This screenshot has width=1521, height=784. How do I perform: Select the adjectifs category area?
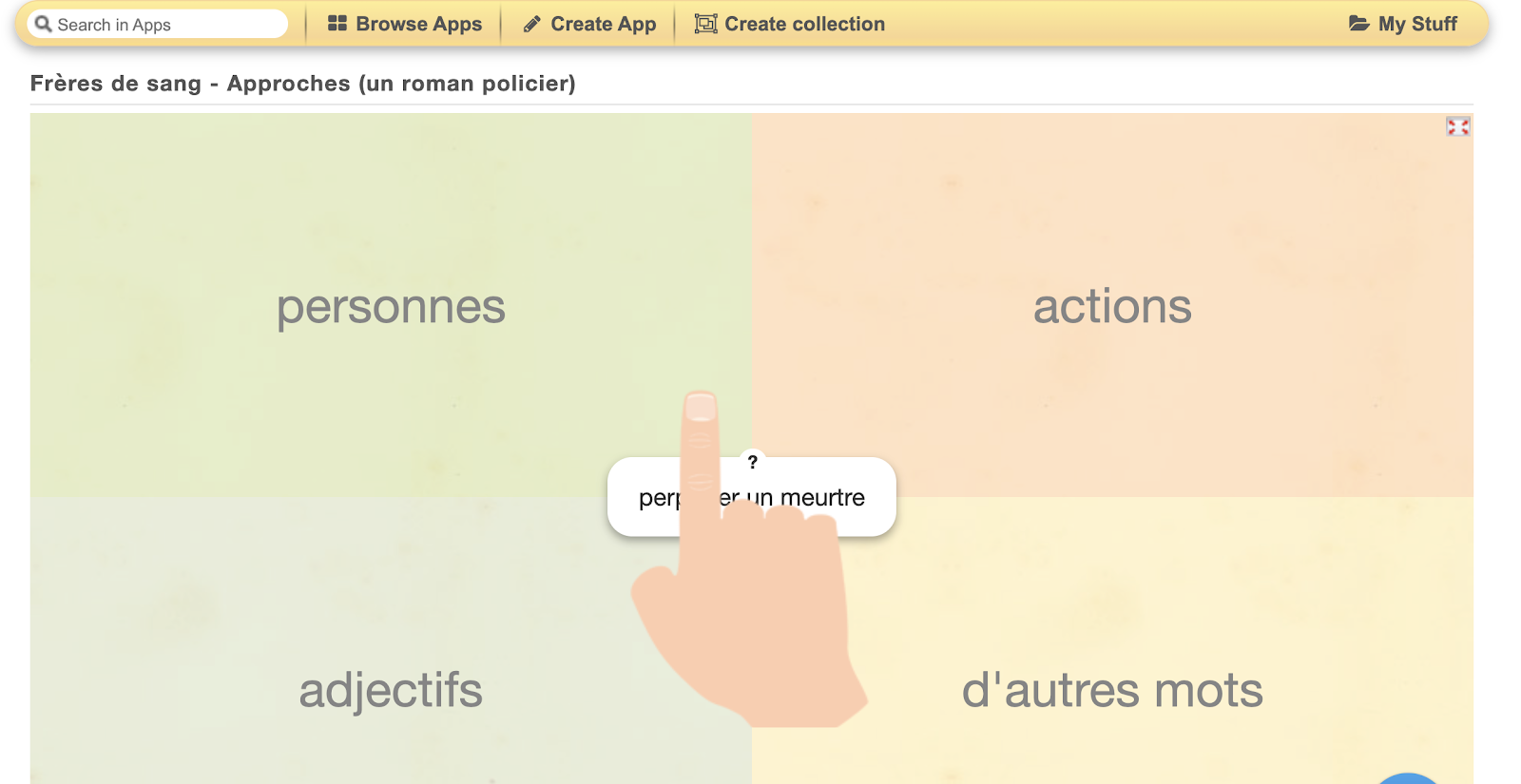[x=391, y=641]
